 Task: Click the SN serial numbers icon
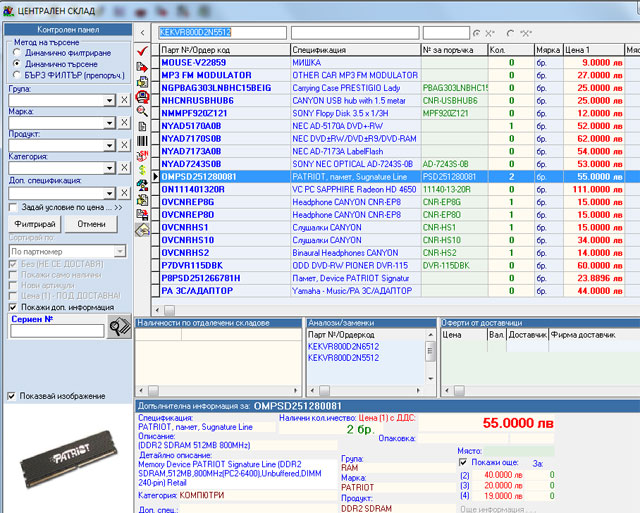(142, 155)
